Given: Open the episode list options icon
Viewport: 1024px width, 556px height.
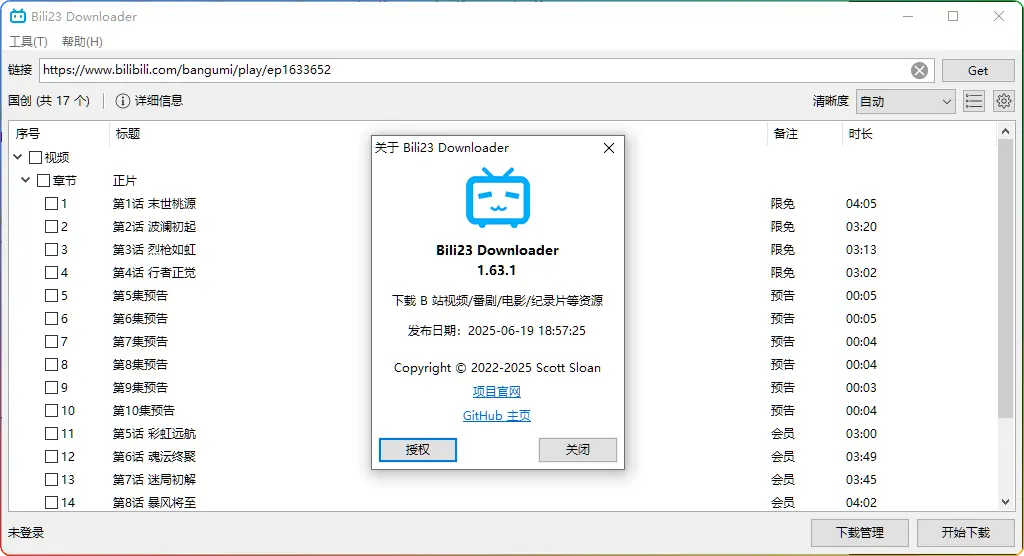Looking at the screenshot, I should [974, 101].
